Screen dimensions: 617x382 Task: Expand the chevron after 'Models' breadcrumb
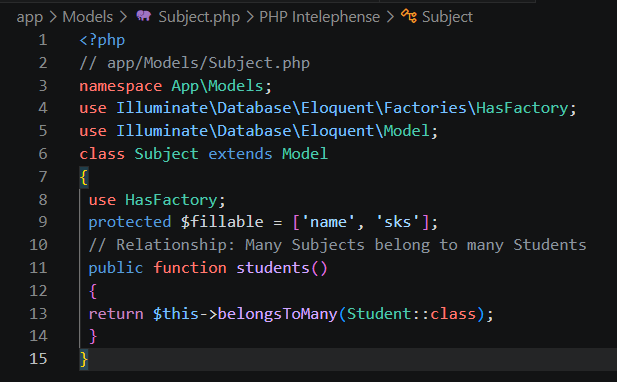[x=123, y=17]
